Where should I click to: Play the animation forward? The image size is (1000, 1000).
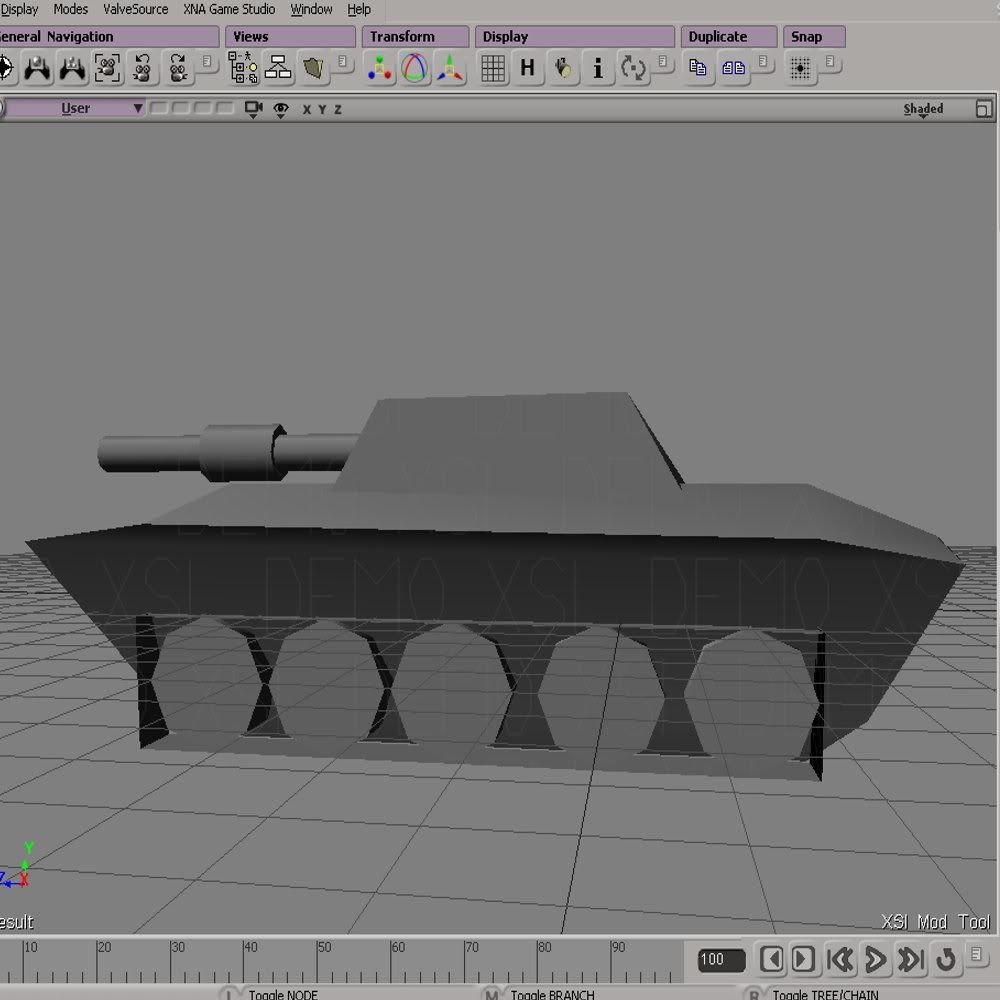tap(875, 959)
